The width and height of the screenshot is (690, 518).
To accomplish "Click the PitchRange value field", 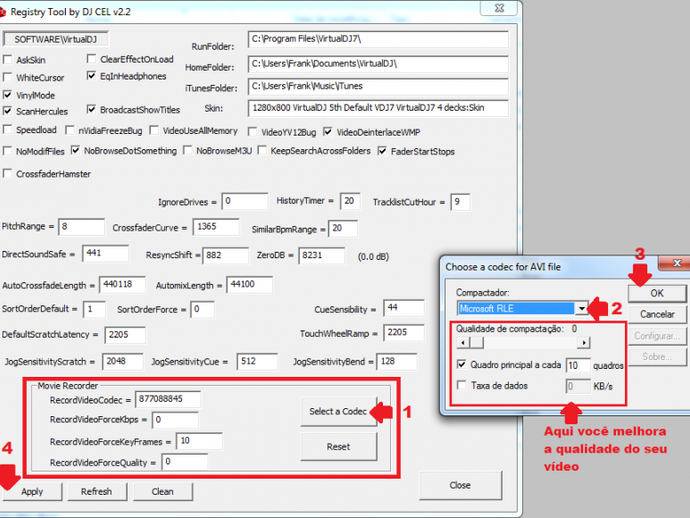I will [81, 227].
